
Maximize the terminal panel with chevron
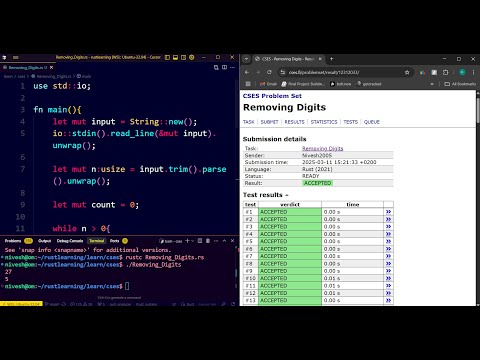pyautogui.click(x=224, y=241)
